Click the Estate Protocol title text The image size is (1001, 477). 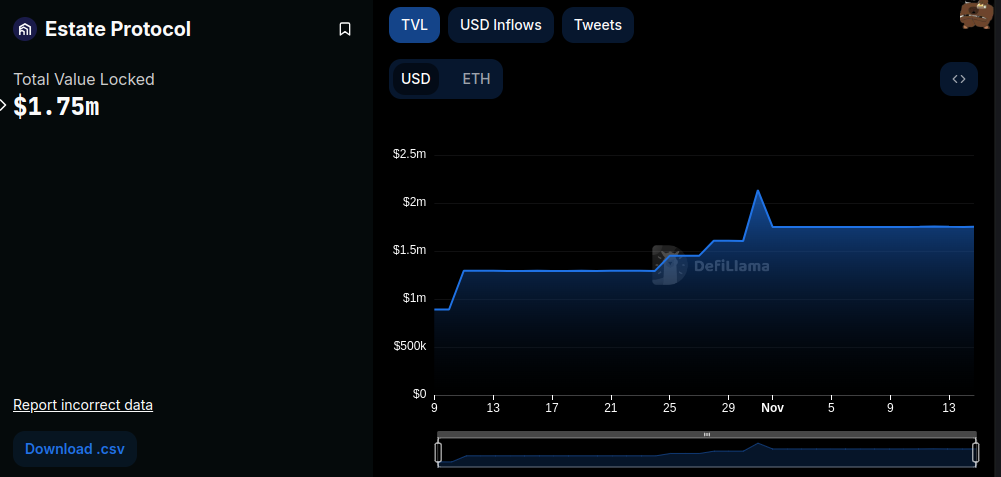118,30
